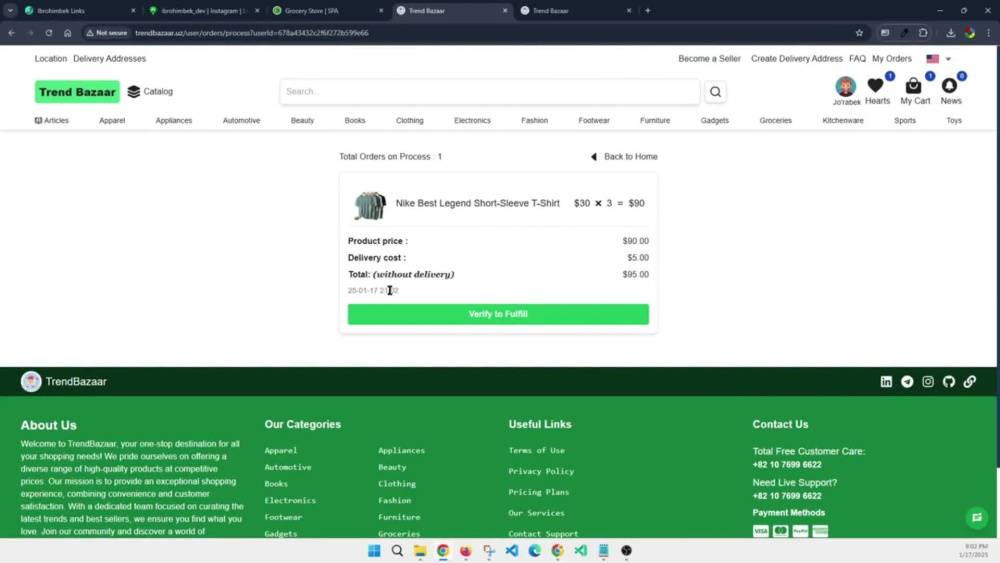The image size is (1000, 563).
Task: Select the Groceries category in navbar
Action: [x=776, y=121]
